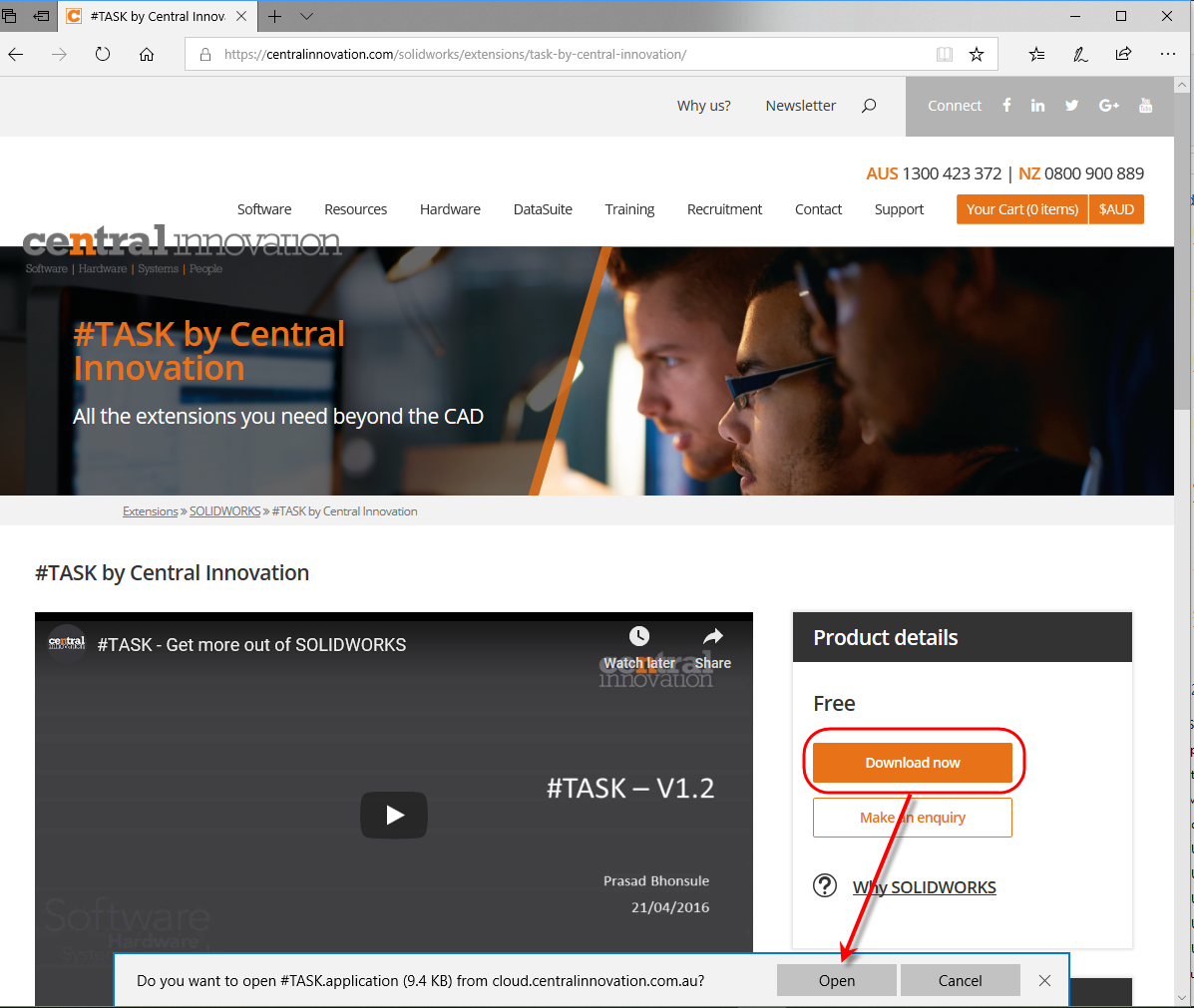Open the Add notes pen tool

pyautogui.click(x=1079, y=54)
